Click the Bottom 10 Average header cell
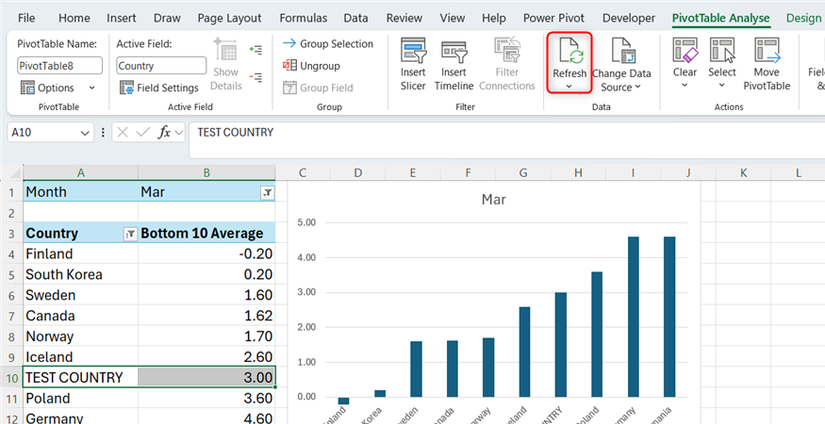The height and width of the screenshot is (424, 825). (207, 234)
